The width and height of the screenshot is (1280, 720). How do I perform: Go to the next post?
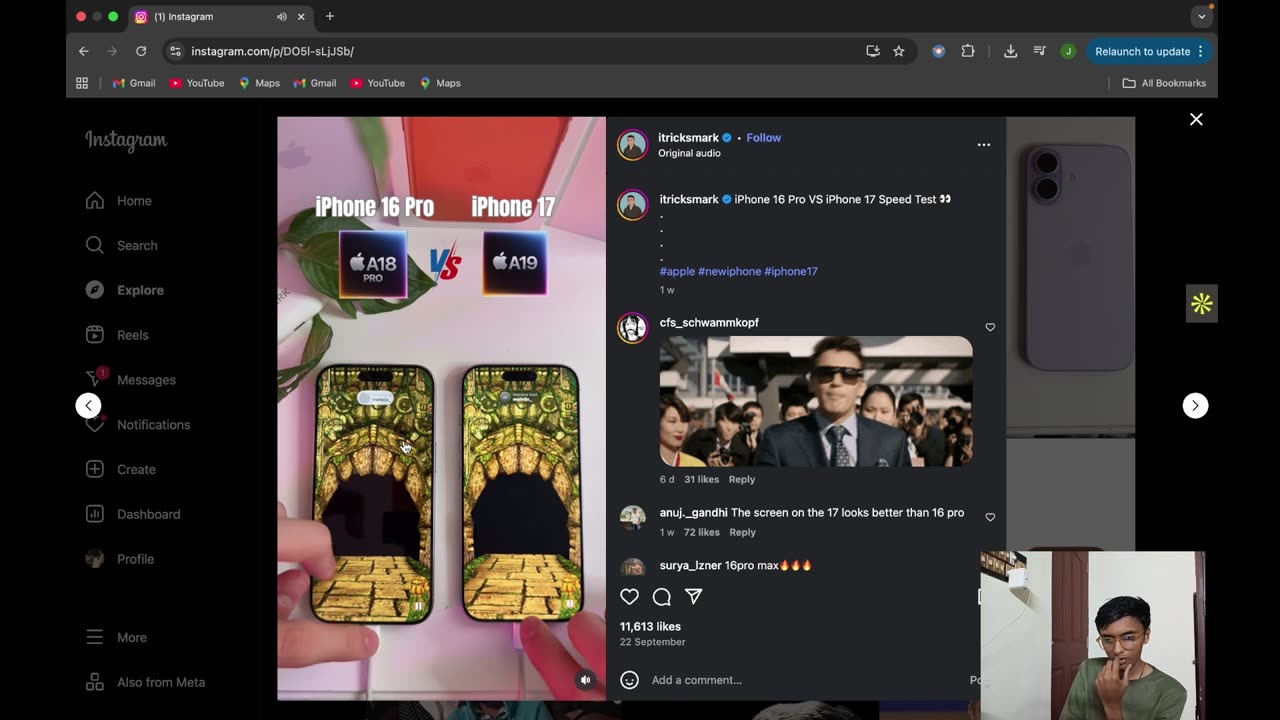point(1195,405)
